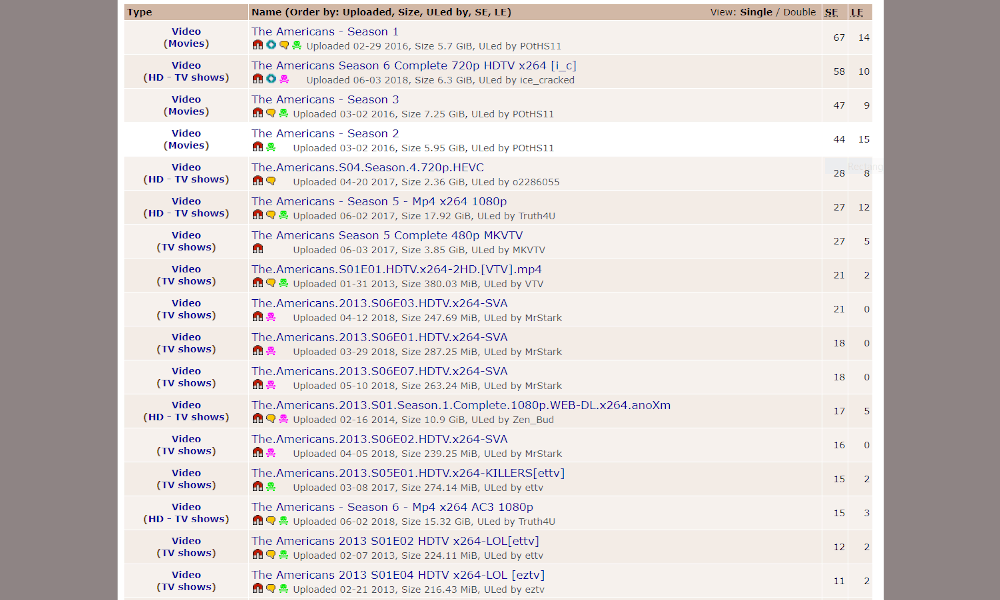The image size is (1000, 600).
Task: Open comments icon for The Americans - Season 1
Action: point(284,45)
